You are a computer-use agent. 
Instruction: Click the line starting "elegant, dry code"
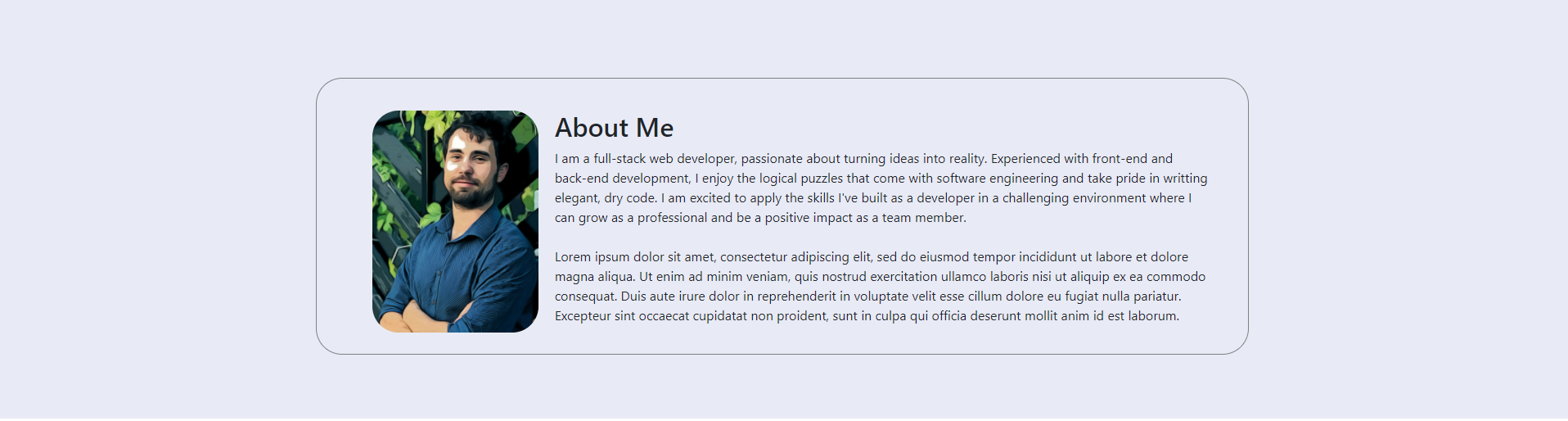click(x=873, y=198)
